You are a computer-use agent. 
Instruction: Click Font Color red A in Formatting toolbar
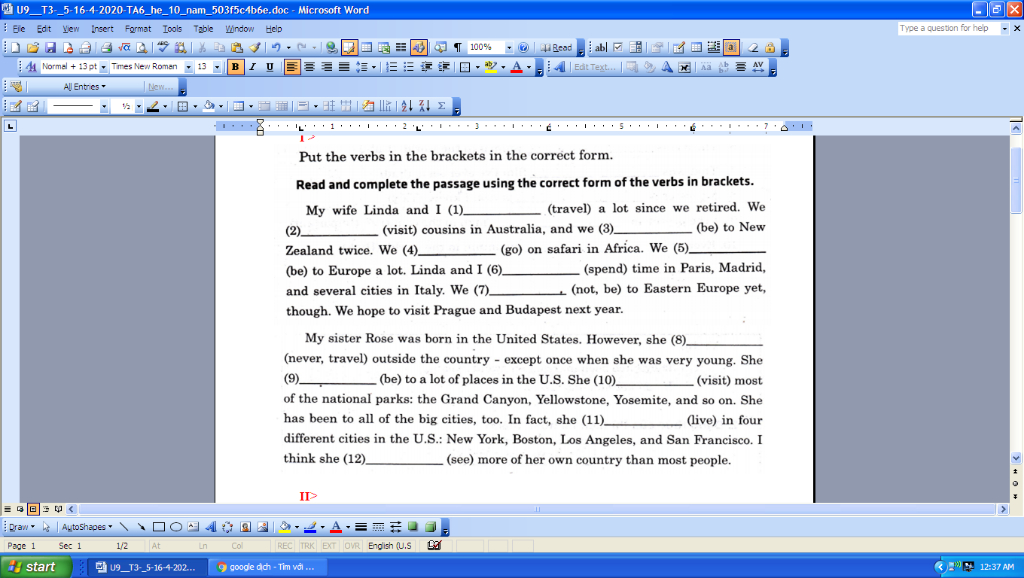click(x=516, y=67)
